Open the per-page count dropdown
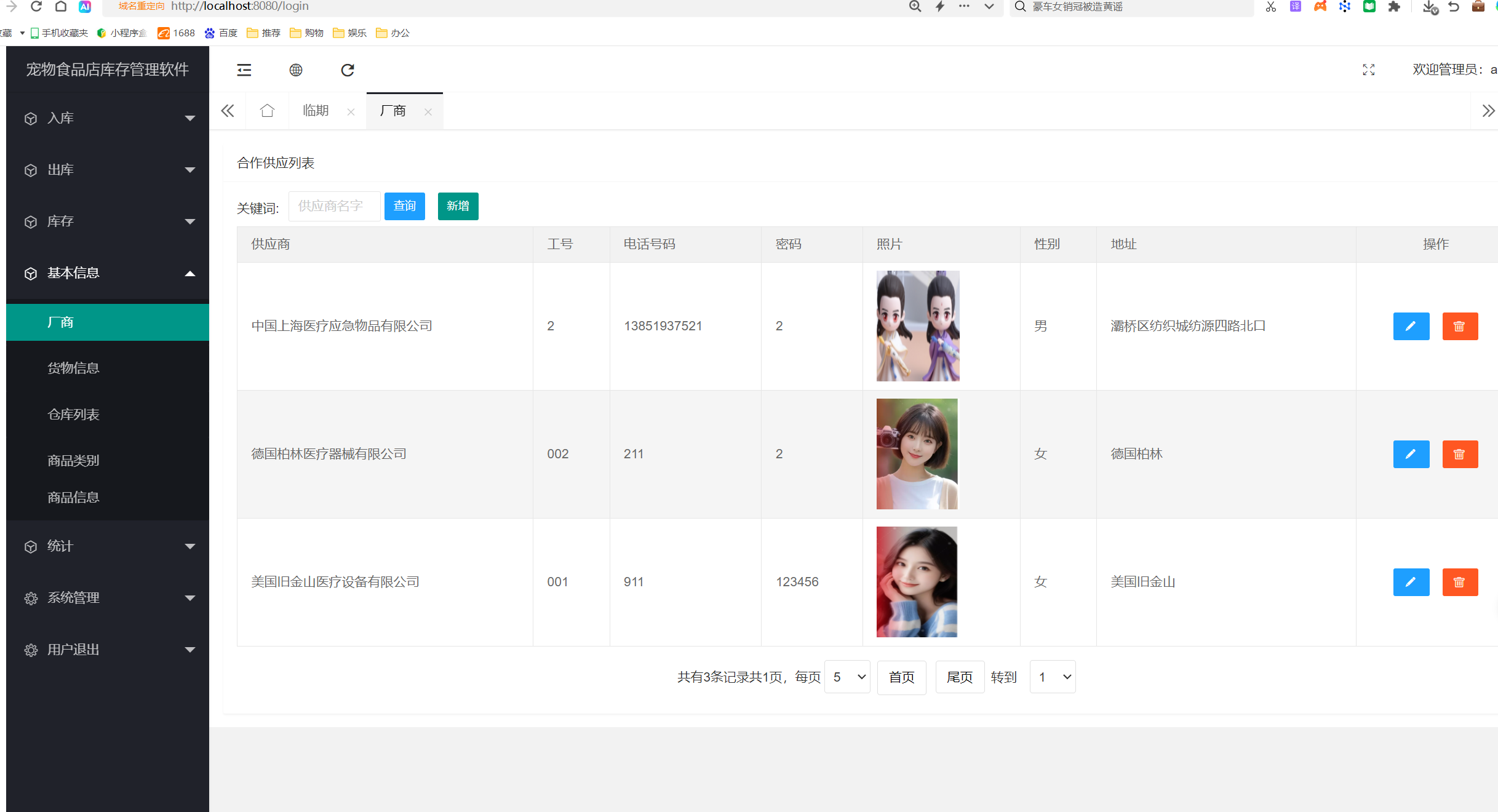This screenshot has width=1498, height=812. [847, 677]
